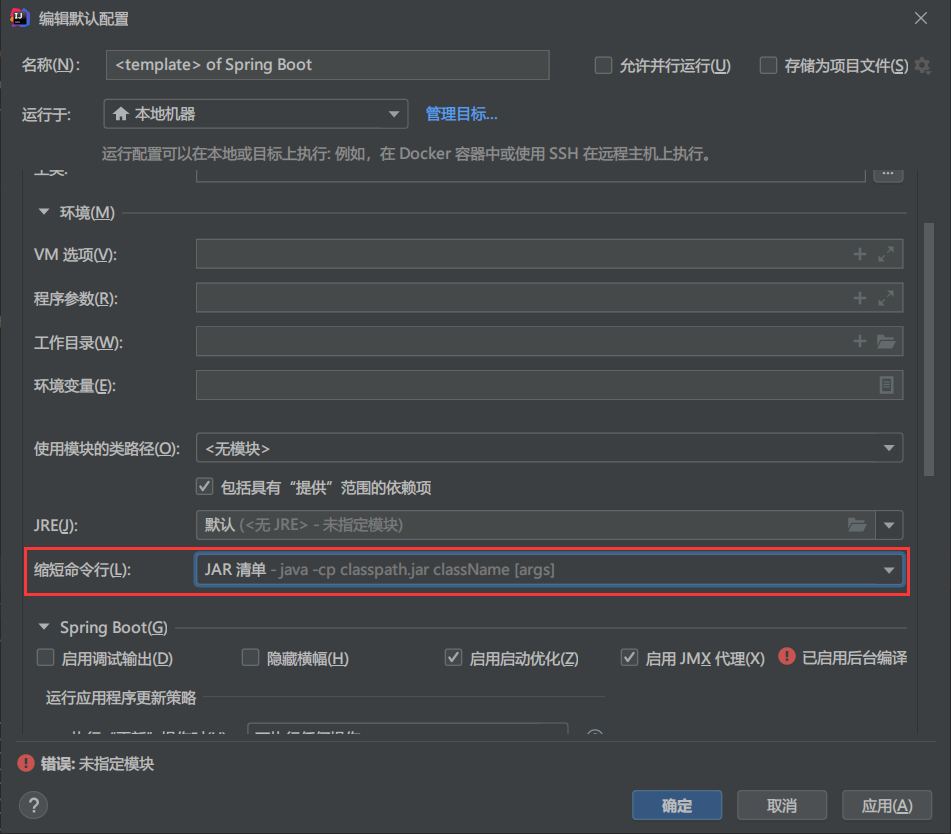Click the plus icon in VM options field
This screenshot has width=951, height=834.
point(859,254)
